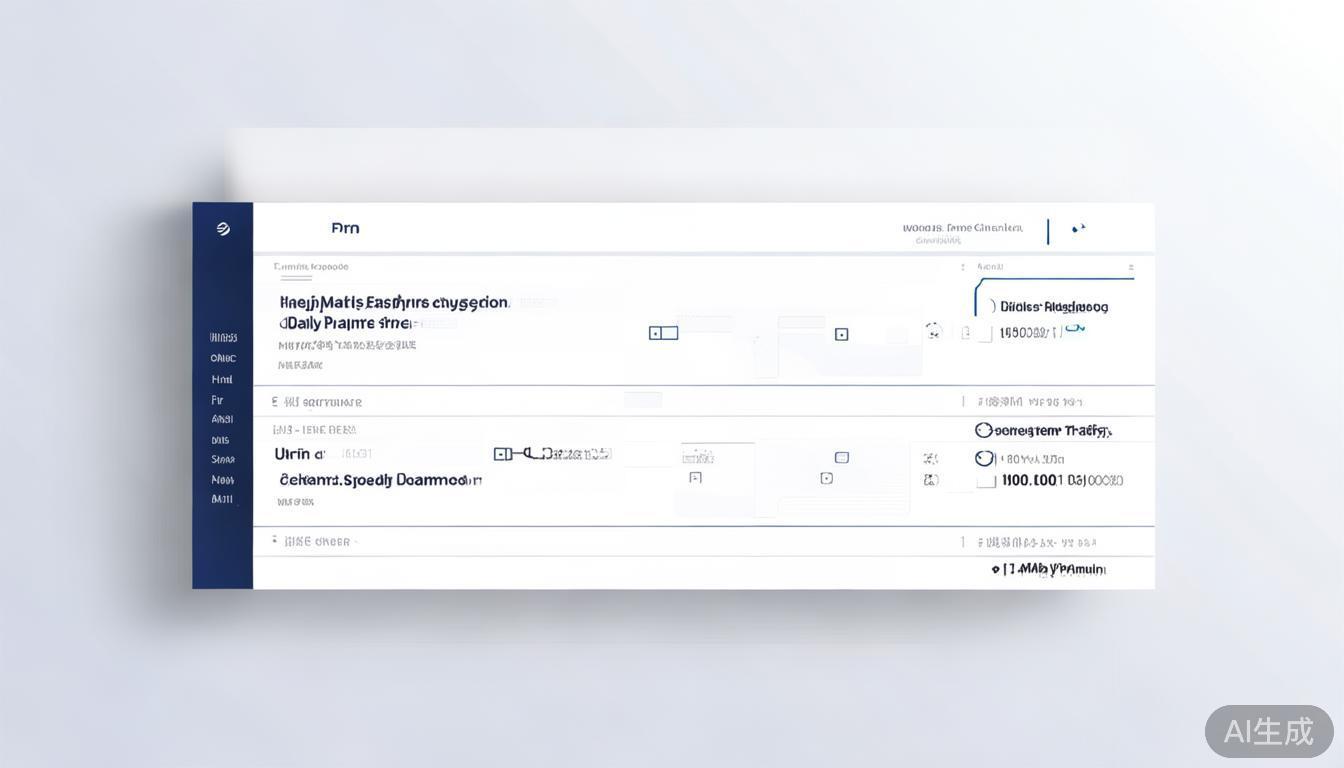The height and width of the screenshot is (768, 1344).
Task: Check the box beside the 1100.1001 value
Action: click(x=986, y=480)
